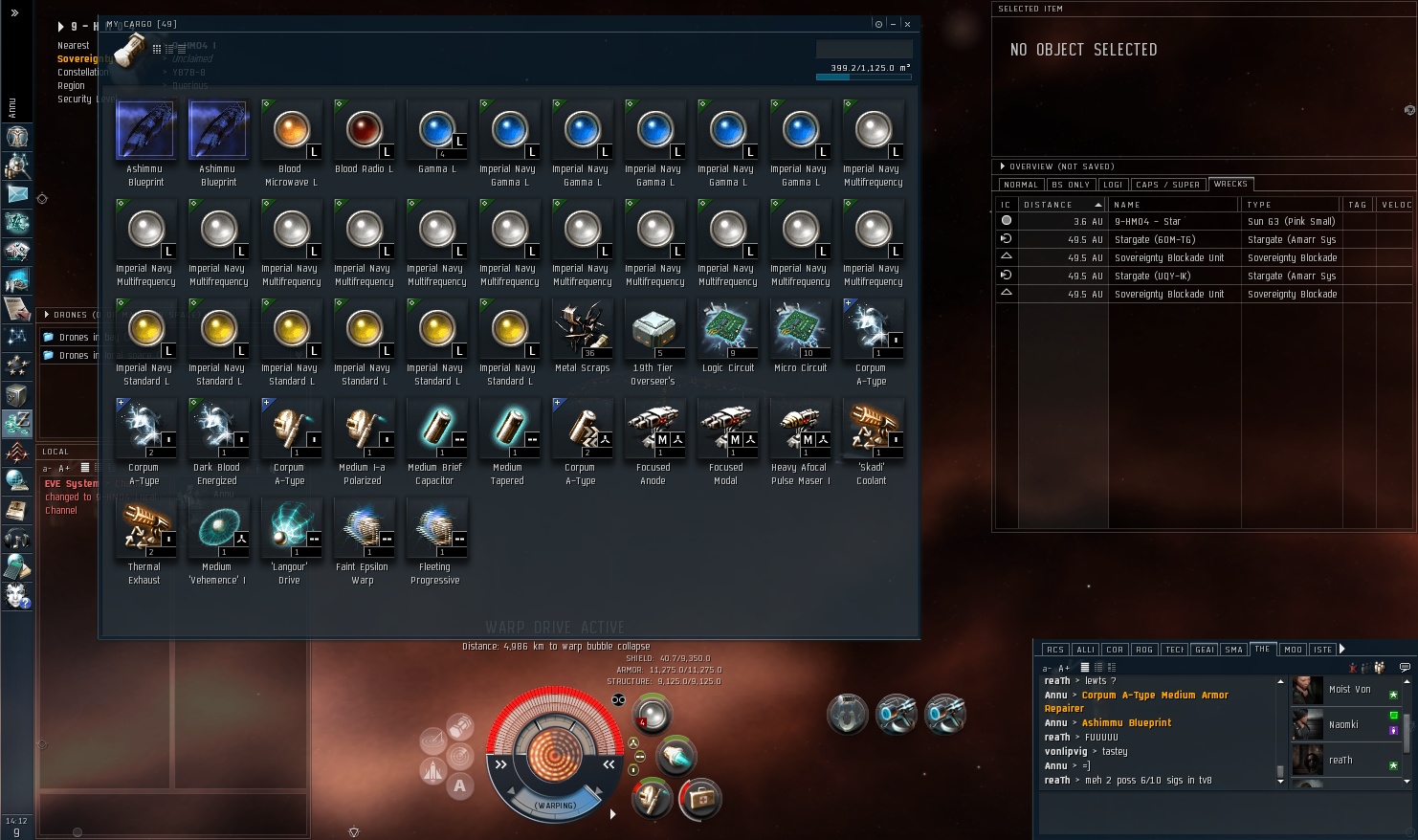Select the Gamma L crystal stack

point(436,137)
